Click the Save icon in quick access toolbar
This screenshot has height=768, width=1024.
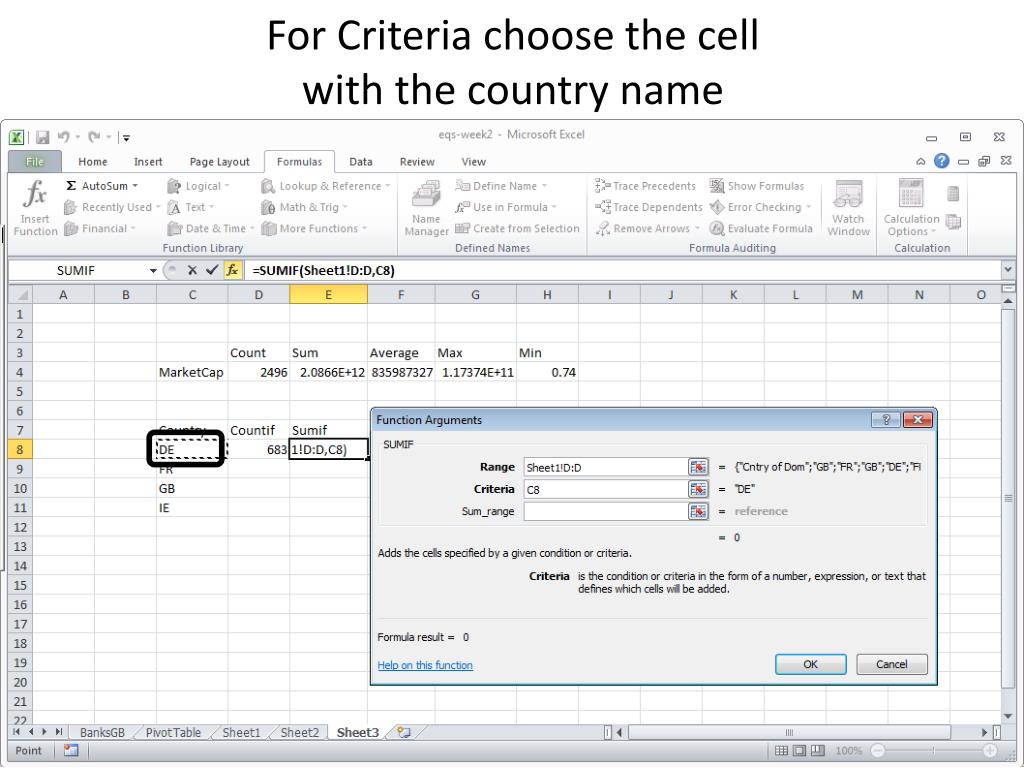point(42,137)
